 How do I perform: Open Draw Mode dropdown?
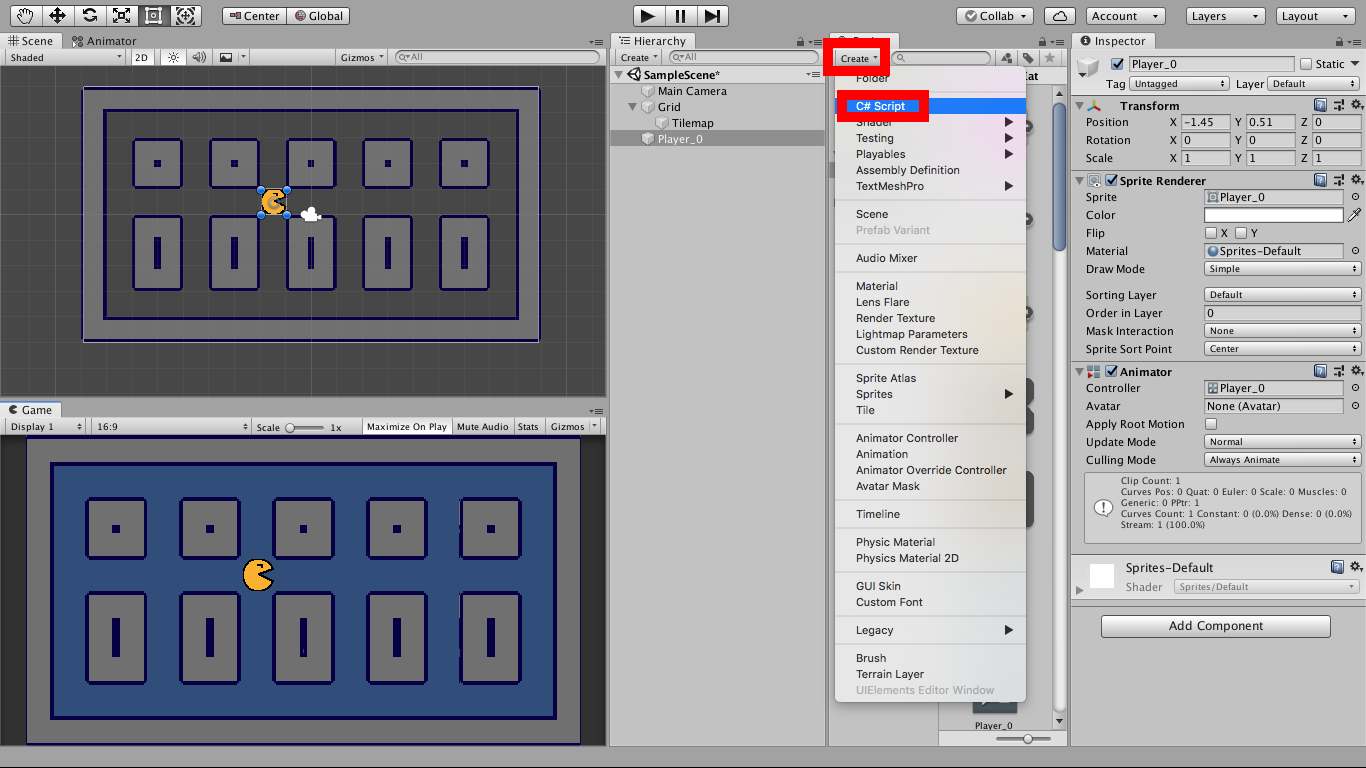coord(1283,269)
